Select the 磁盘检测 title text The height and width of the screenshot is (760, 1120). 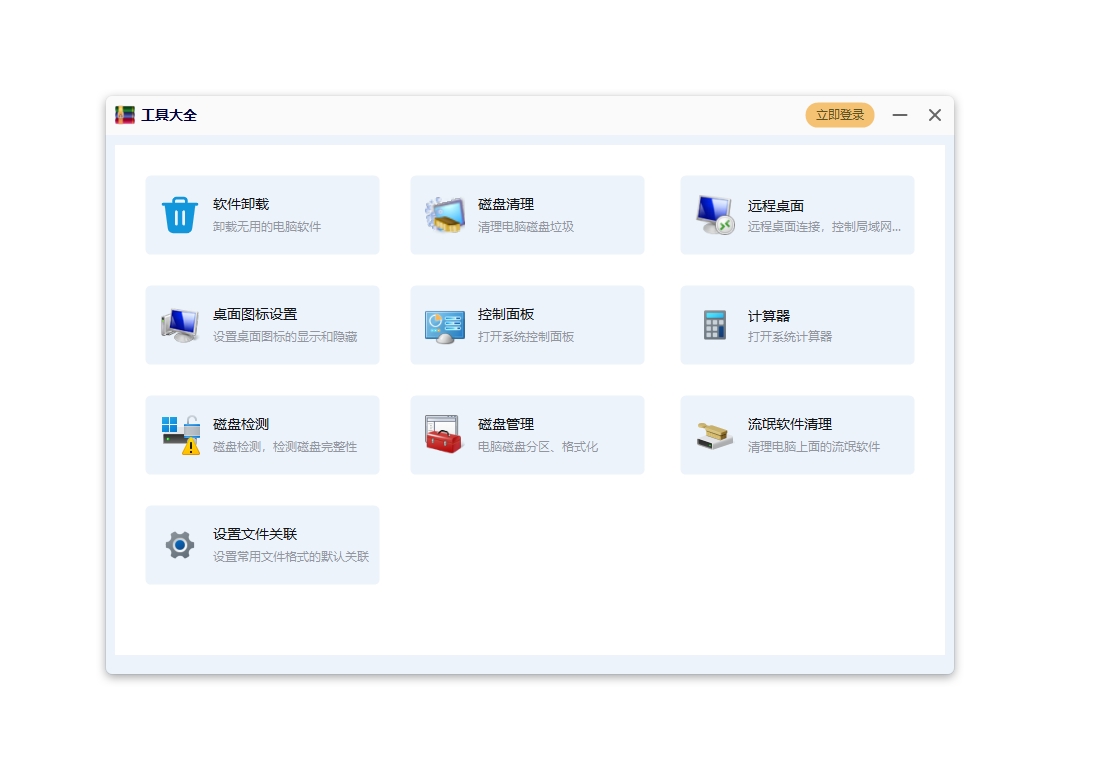pyautogui.click(x=241, y=424)
